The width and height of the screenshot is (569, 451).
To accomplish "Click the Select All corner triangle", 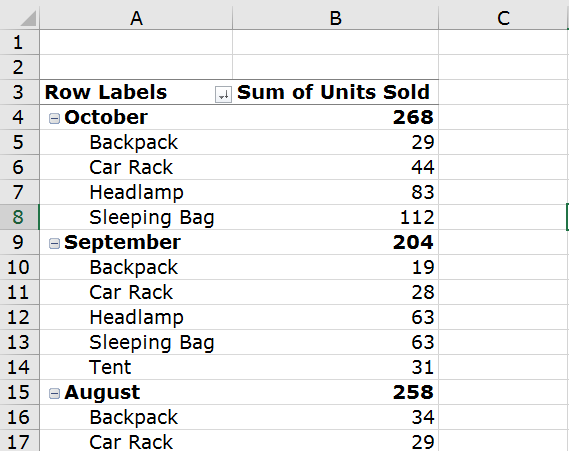I will tap(28, 18).
